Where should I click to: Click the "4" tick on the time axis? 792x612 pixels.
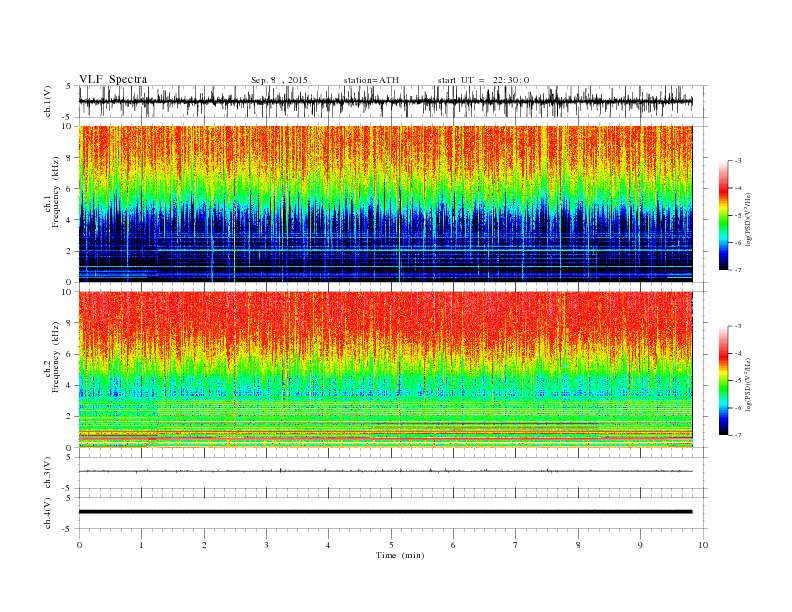pos(328,545)
